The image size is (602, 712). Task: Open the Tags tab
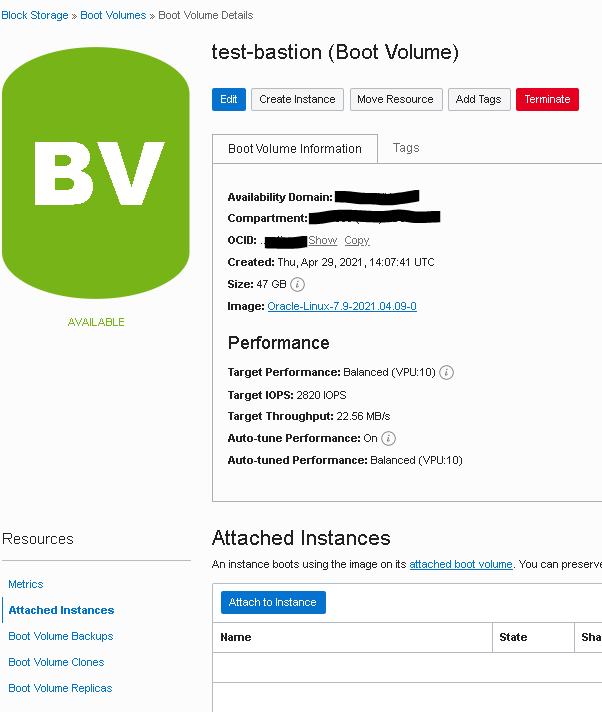(406, 148)
